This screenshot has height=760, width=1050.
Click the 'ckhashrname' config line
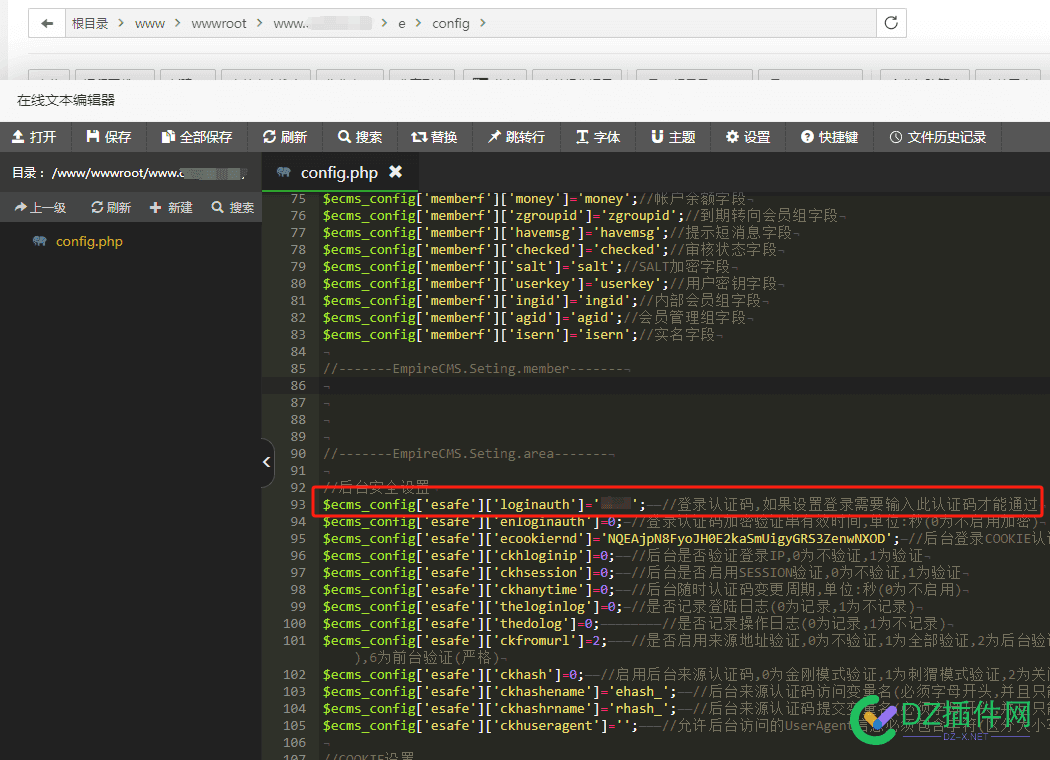pyautogui.click(x=686, y=708)
